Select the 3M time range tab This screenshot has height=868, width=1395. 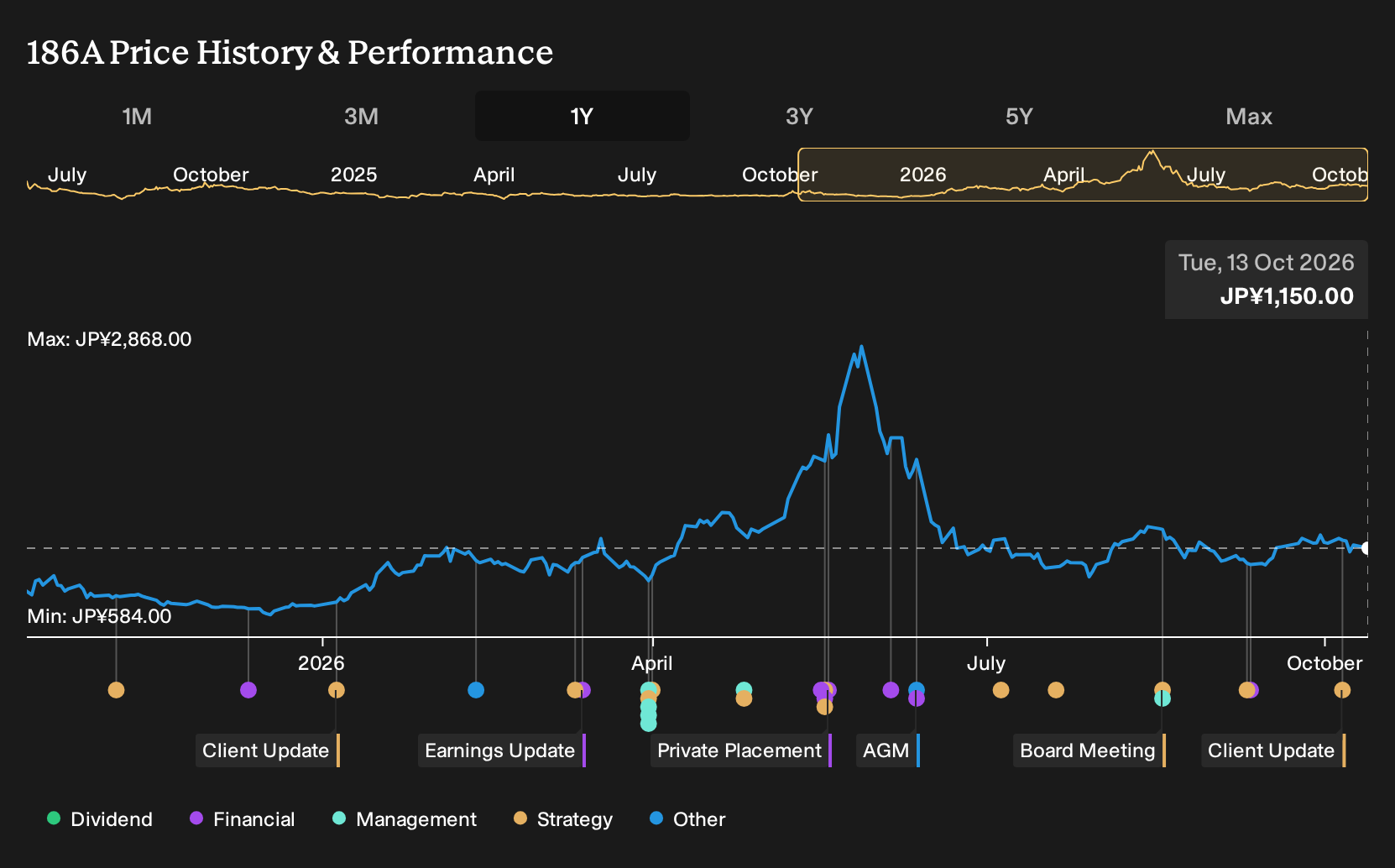[x=361, y=116]
